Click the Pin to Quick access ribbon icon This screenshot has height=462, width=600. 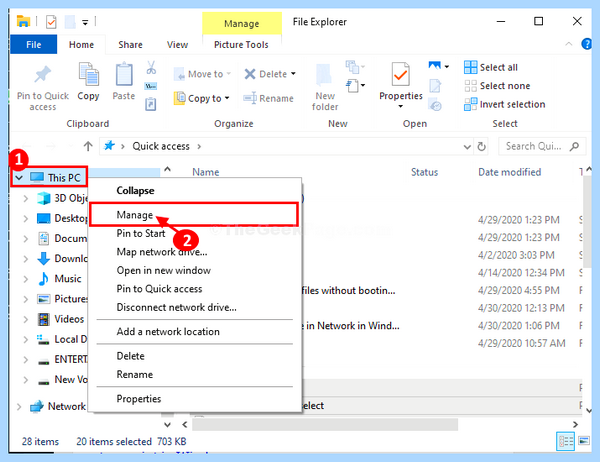[42, 74]
